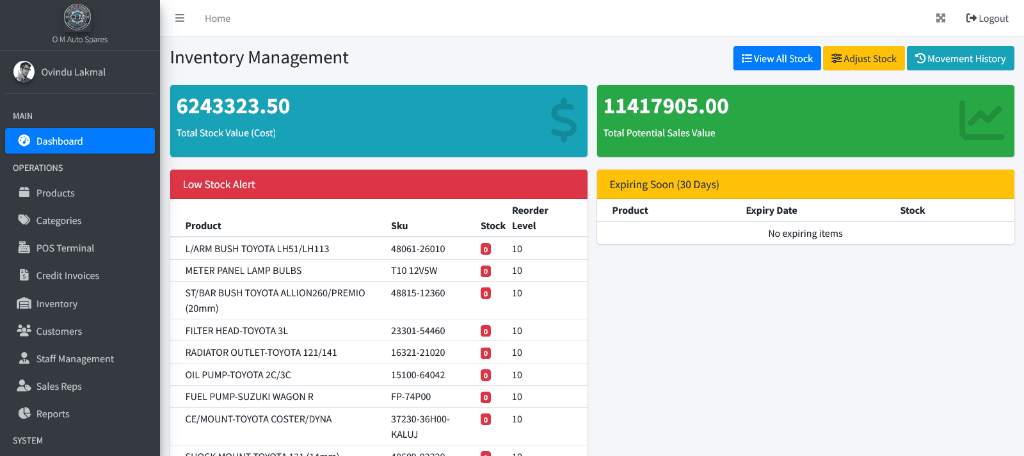The height and width of the screenshot is (456, 1024).
Task: Click the Credit Invoices document icon
Action: tap(24, 275)
